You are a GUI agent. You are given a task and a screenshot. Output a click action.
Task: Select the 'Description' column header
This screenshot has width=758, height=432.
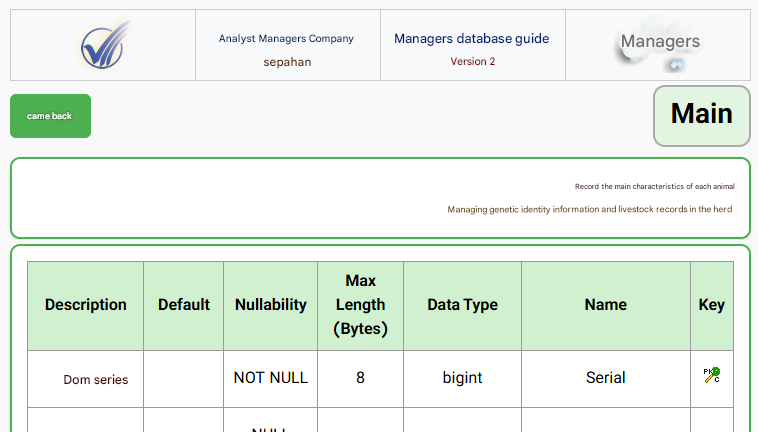86,305
